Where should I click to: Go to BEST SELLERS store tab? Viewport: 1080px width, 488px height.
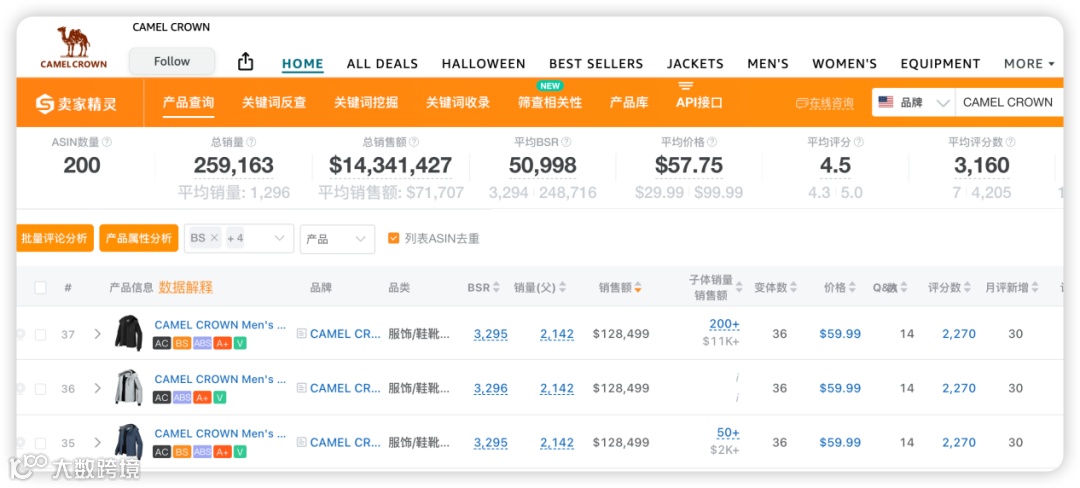click(596, 63)
